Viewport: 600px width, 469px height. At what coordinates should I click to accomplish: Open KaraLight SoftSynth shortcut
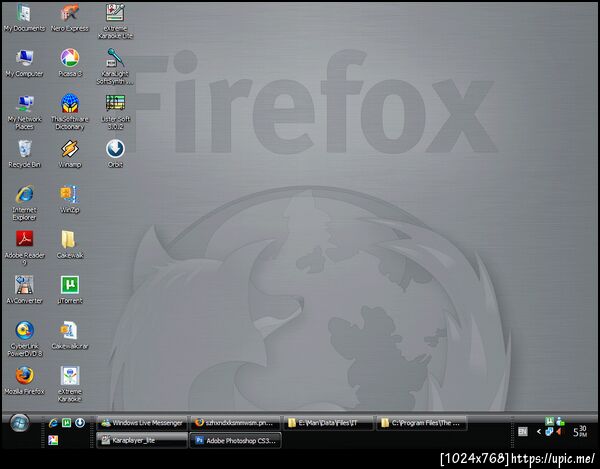[x=115, y=67]
